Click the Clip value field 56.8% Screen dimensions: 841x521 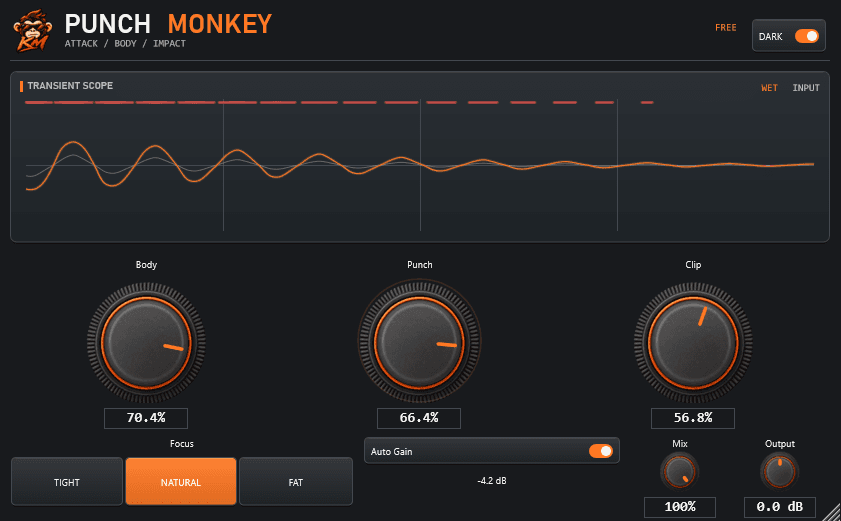pos(693,418)
